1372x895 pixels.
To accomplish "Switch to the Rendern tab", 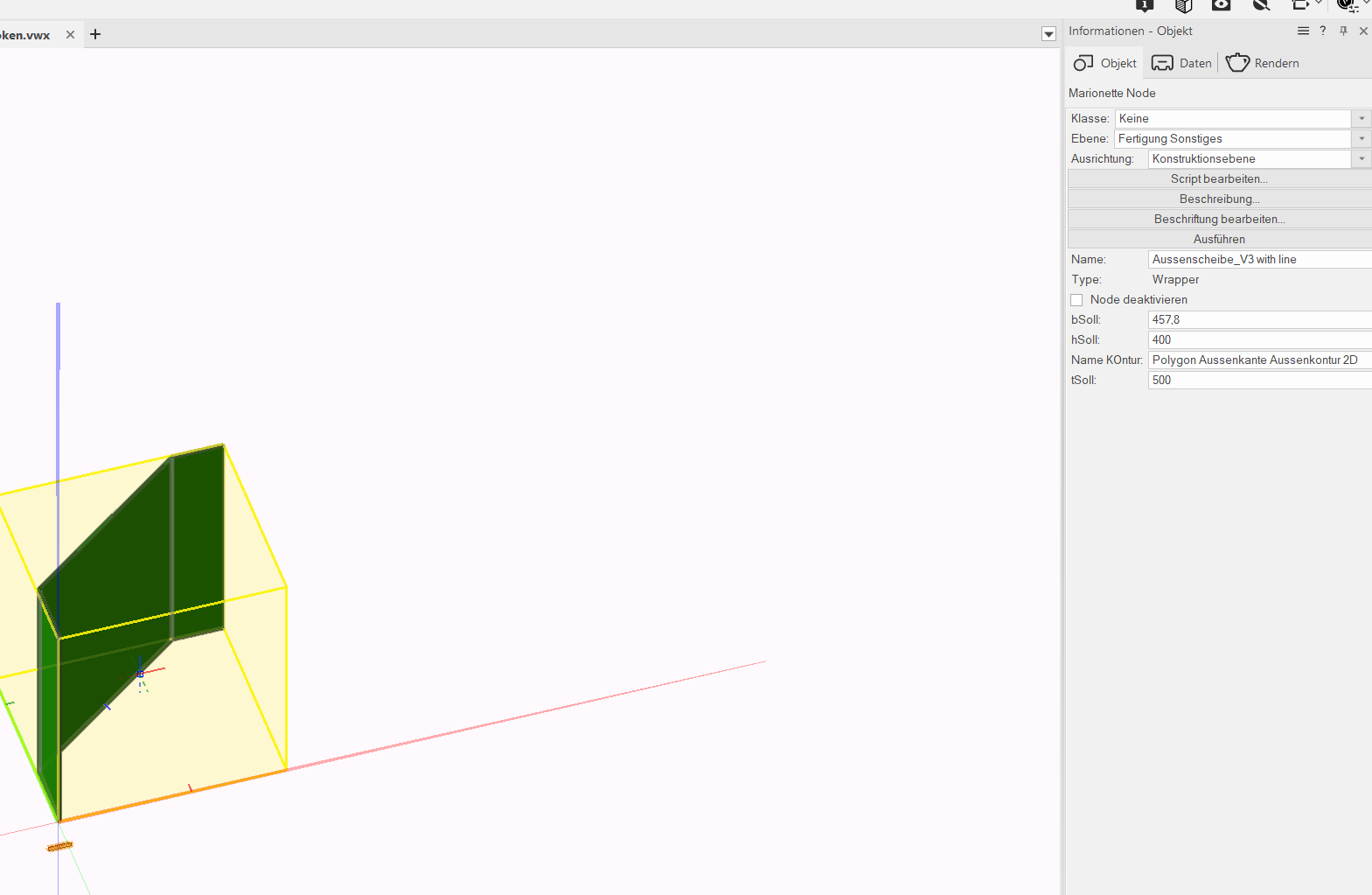I will pyautogui.click(x=1263, y=63).
